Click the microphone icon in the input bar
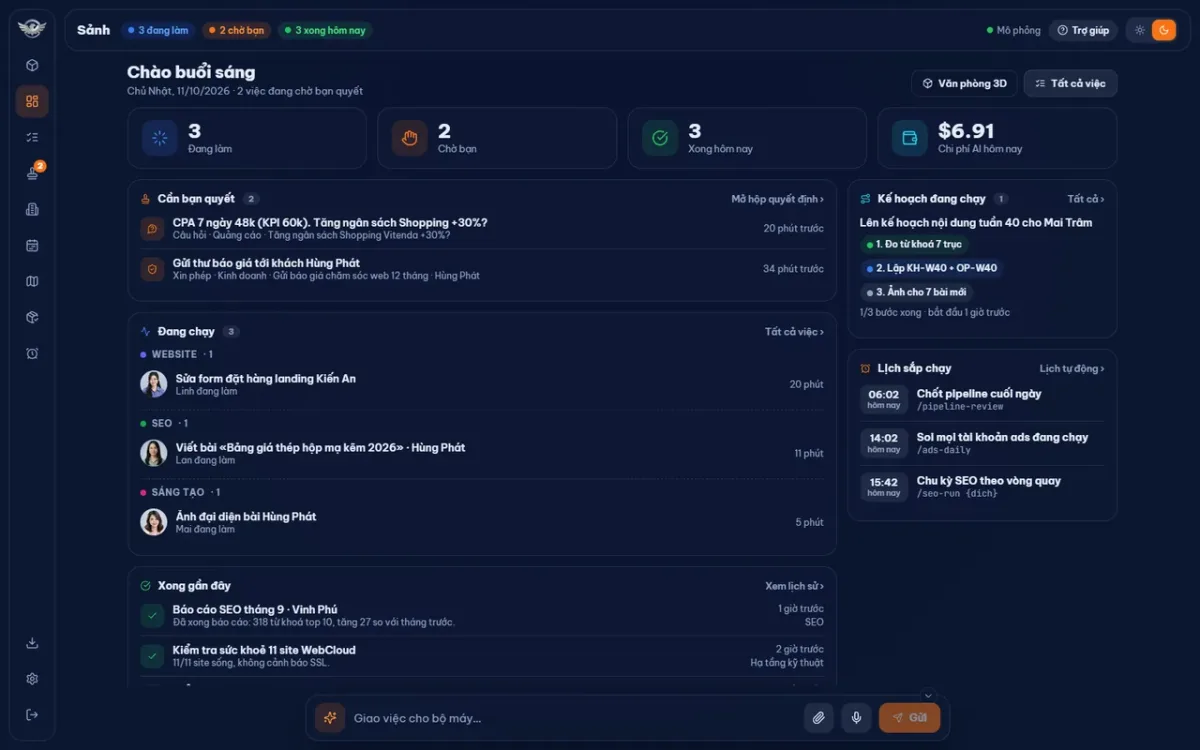 coord(856,718)
